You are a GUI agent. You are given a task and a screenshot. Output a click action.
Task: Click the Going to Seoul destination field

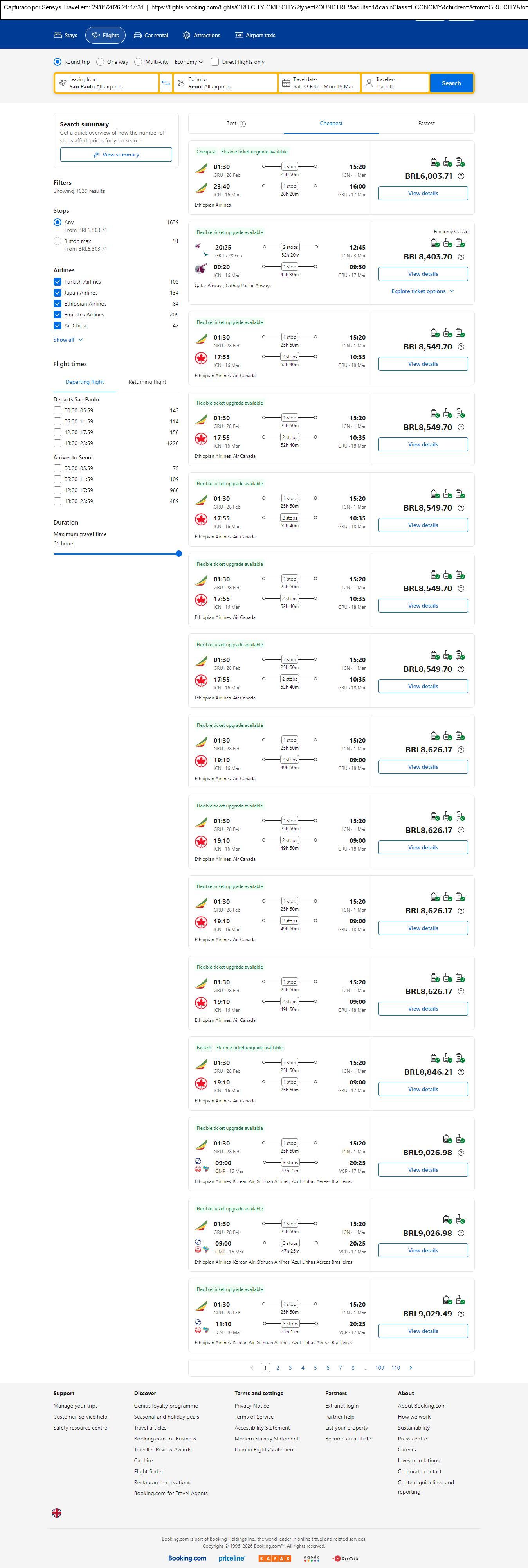point(225,83)
